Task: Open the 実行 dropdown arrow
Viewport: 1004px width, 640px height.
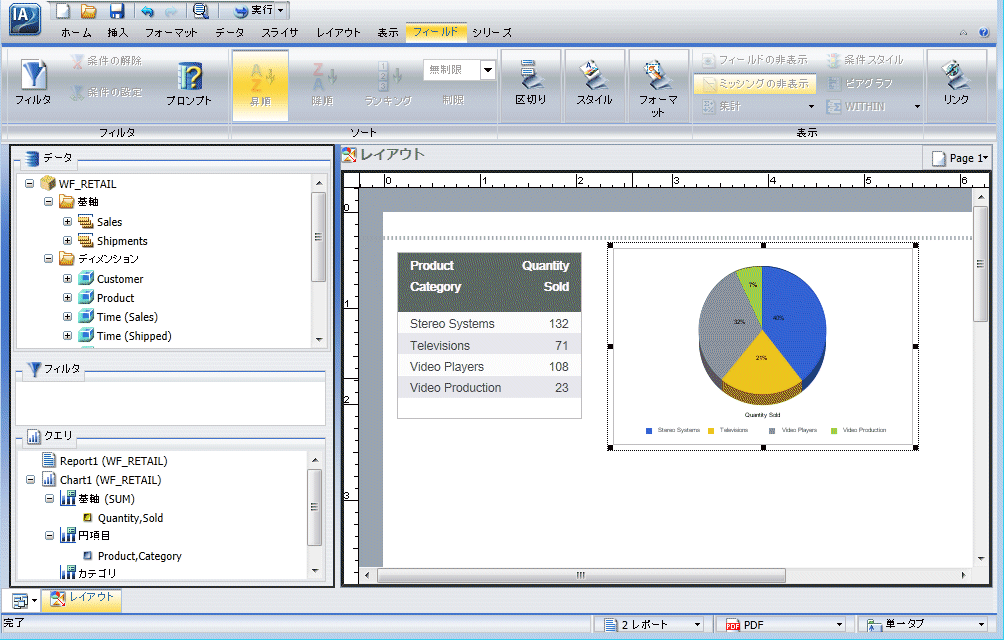Action: pos(281,10)
